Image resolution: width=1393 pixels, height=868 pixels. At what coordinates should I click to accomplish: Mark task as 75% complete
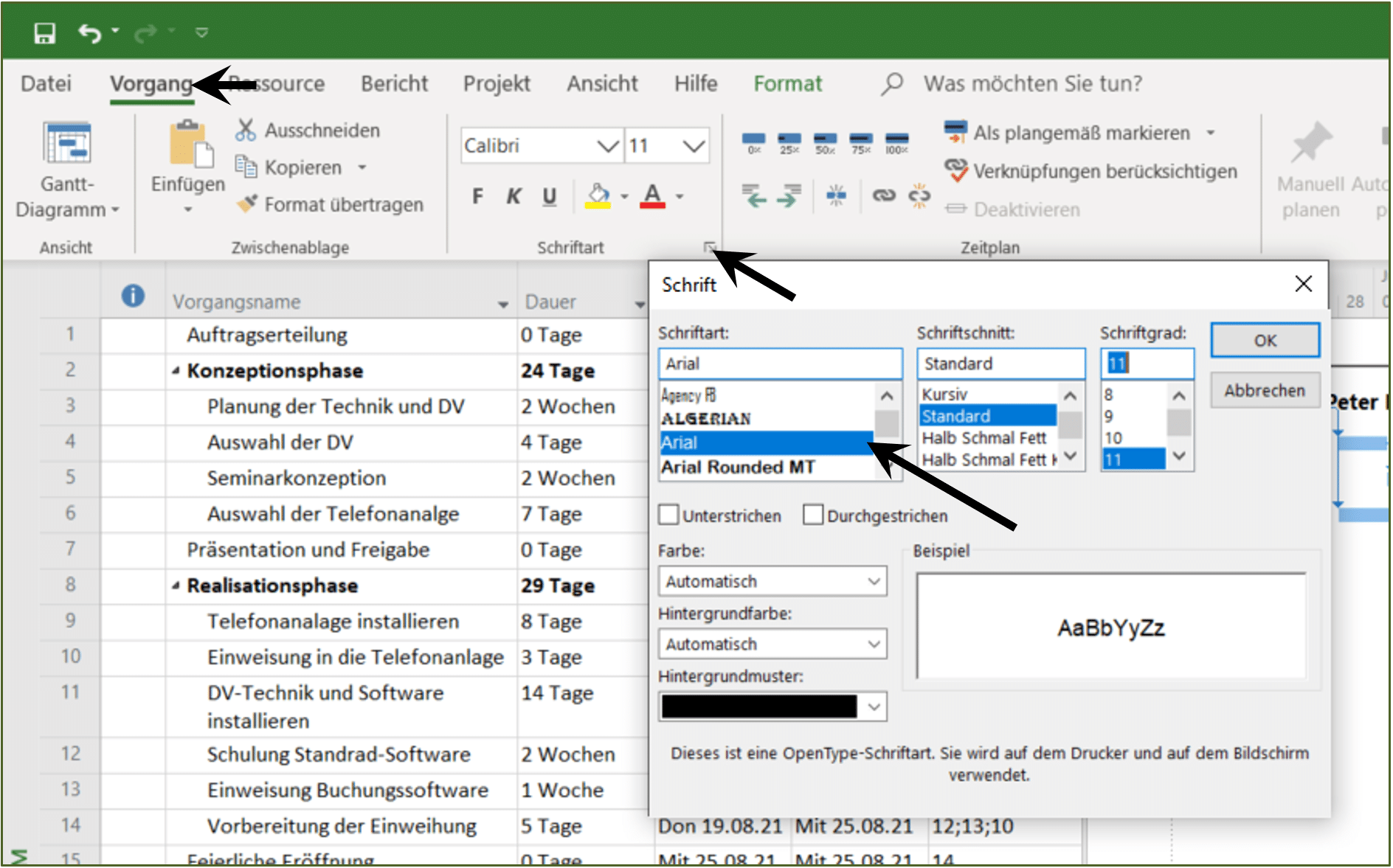tap(860, 142)
